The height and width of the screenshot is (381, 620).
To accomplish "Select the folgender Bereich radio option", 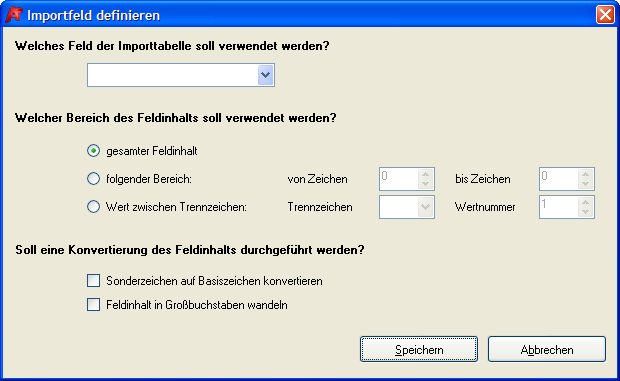I will pos(93,179).
